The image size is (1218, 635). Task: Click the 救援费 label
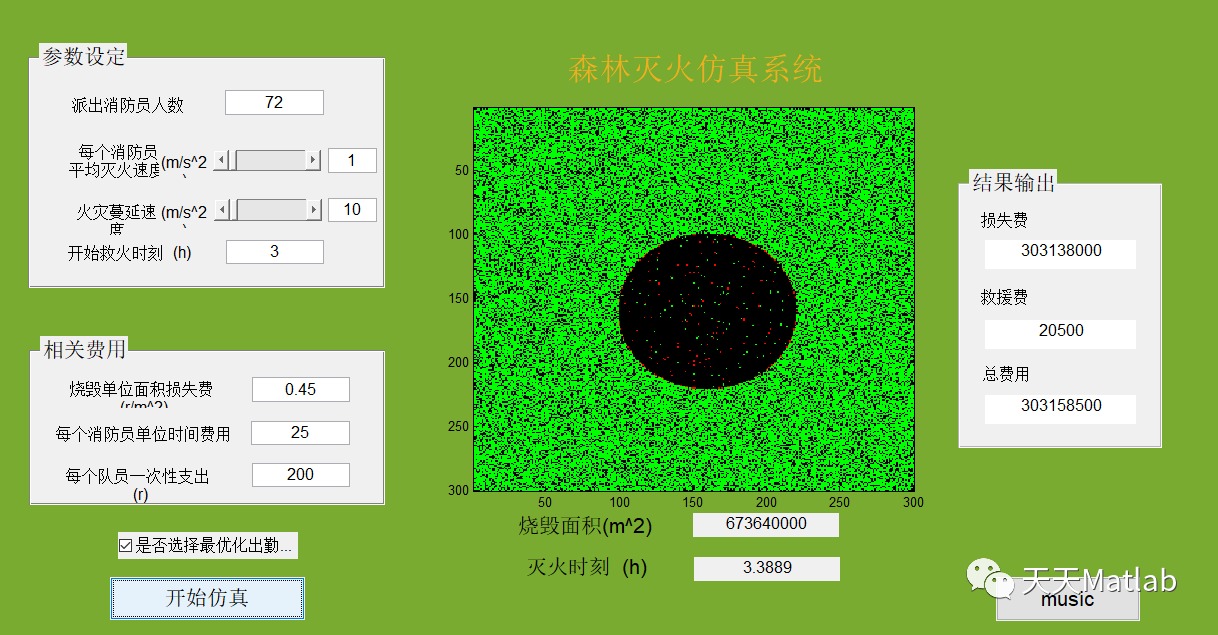click(1005, 297)
